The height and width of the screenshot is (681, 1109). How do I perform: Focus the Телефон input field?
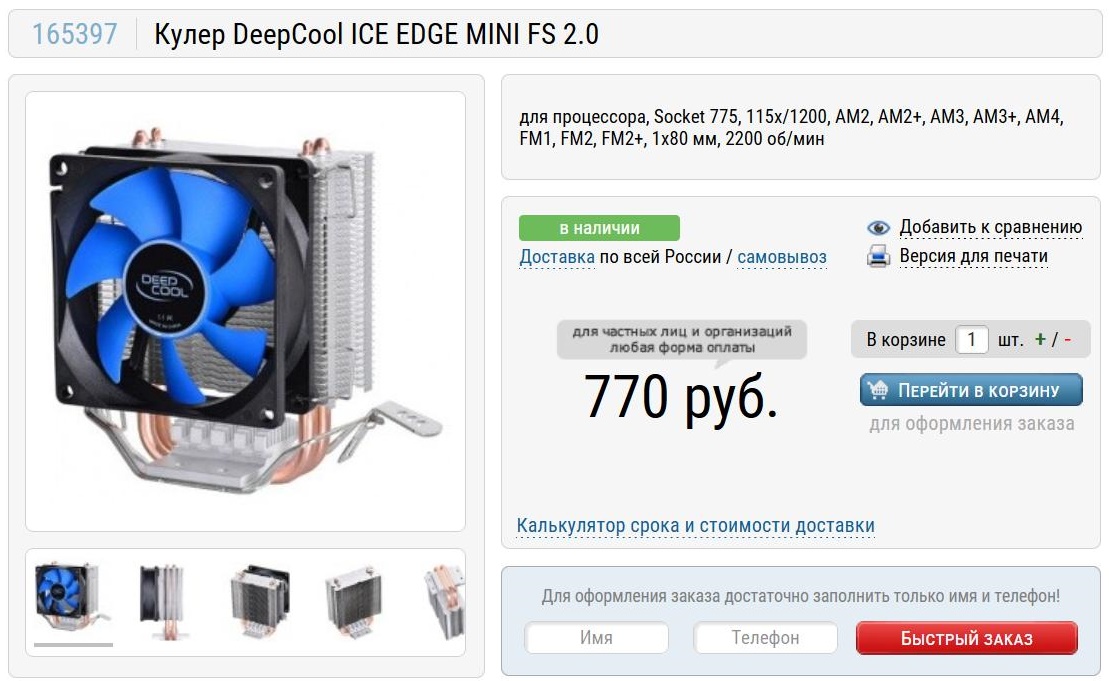[765, 638]
